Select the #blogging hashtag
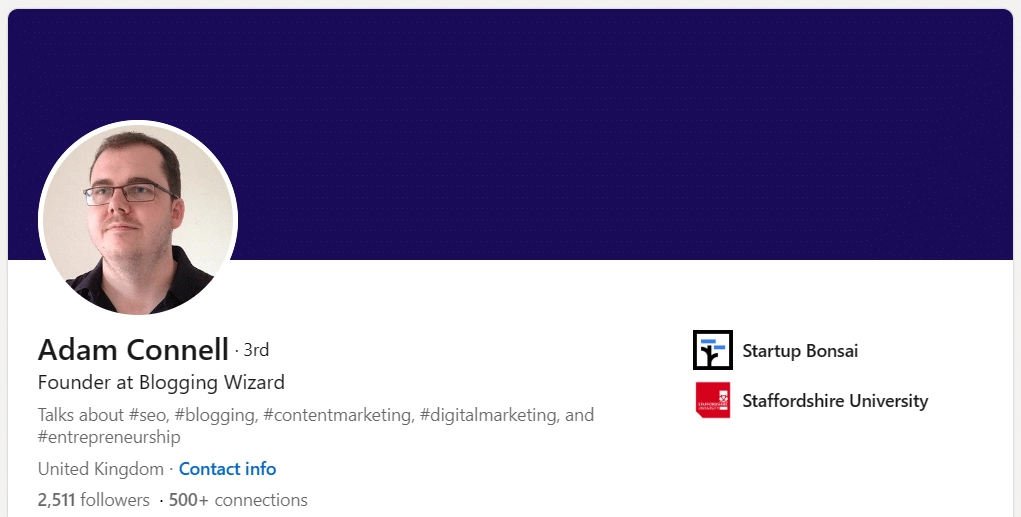Image resolution: width=1021 pixels, height=517 pixels. [x=222, y=414]
